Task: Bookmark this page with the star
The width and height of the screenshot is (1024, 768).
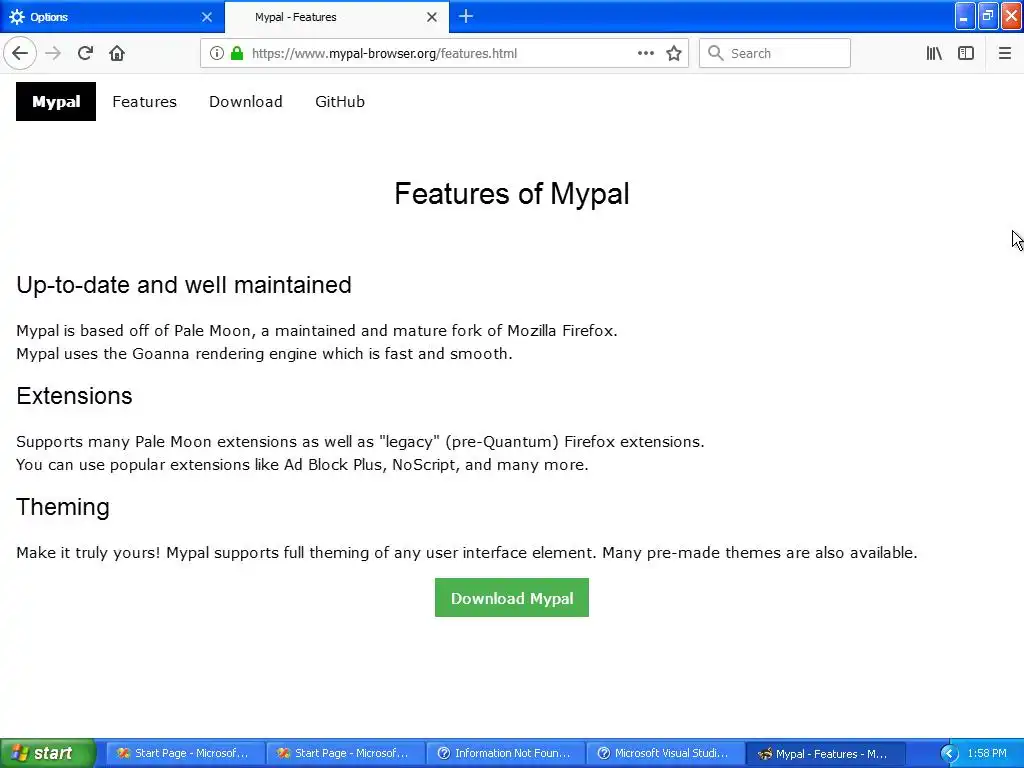Action: [x=674, y=53]
